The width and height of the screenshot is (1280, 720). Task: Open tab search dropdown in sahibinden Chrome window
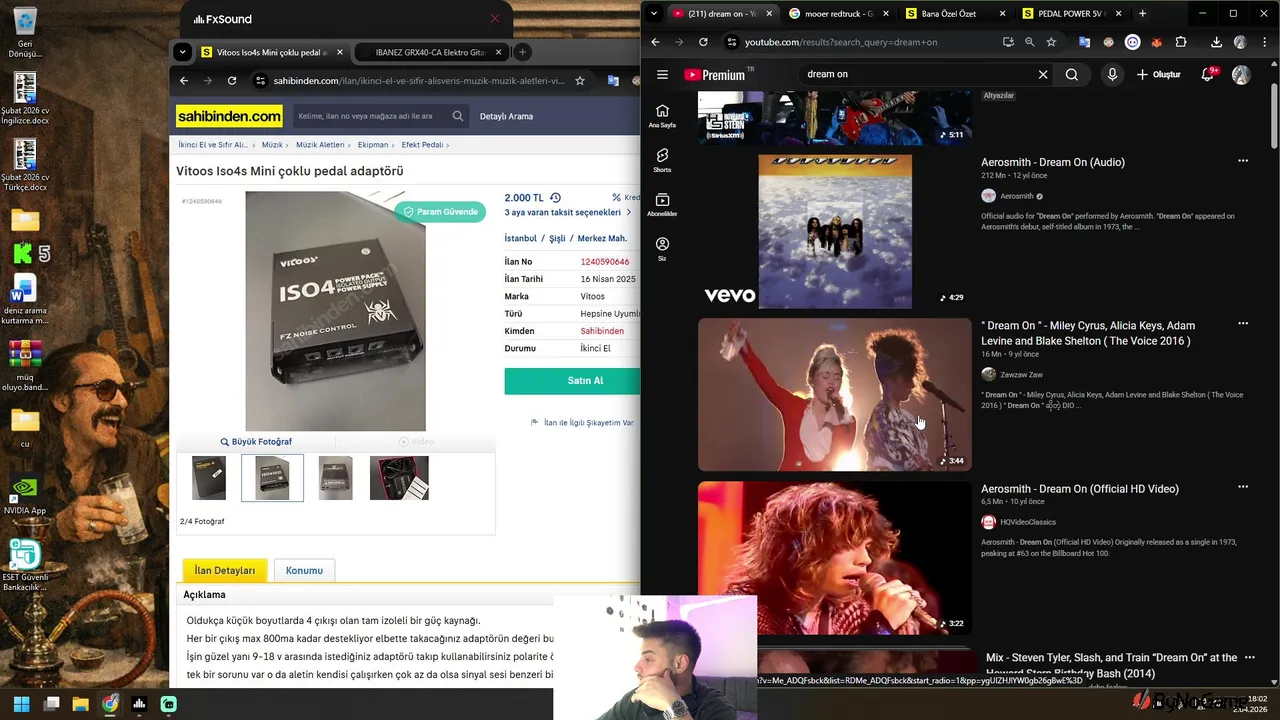(x=182, y=52)
